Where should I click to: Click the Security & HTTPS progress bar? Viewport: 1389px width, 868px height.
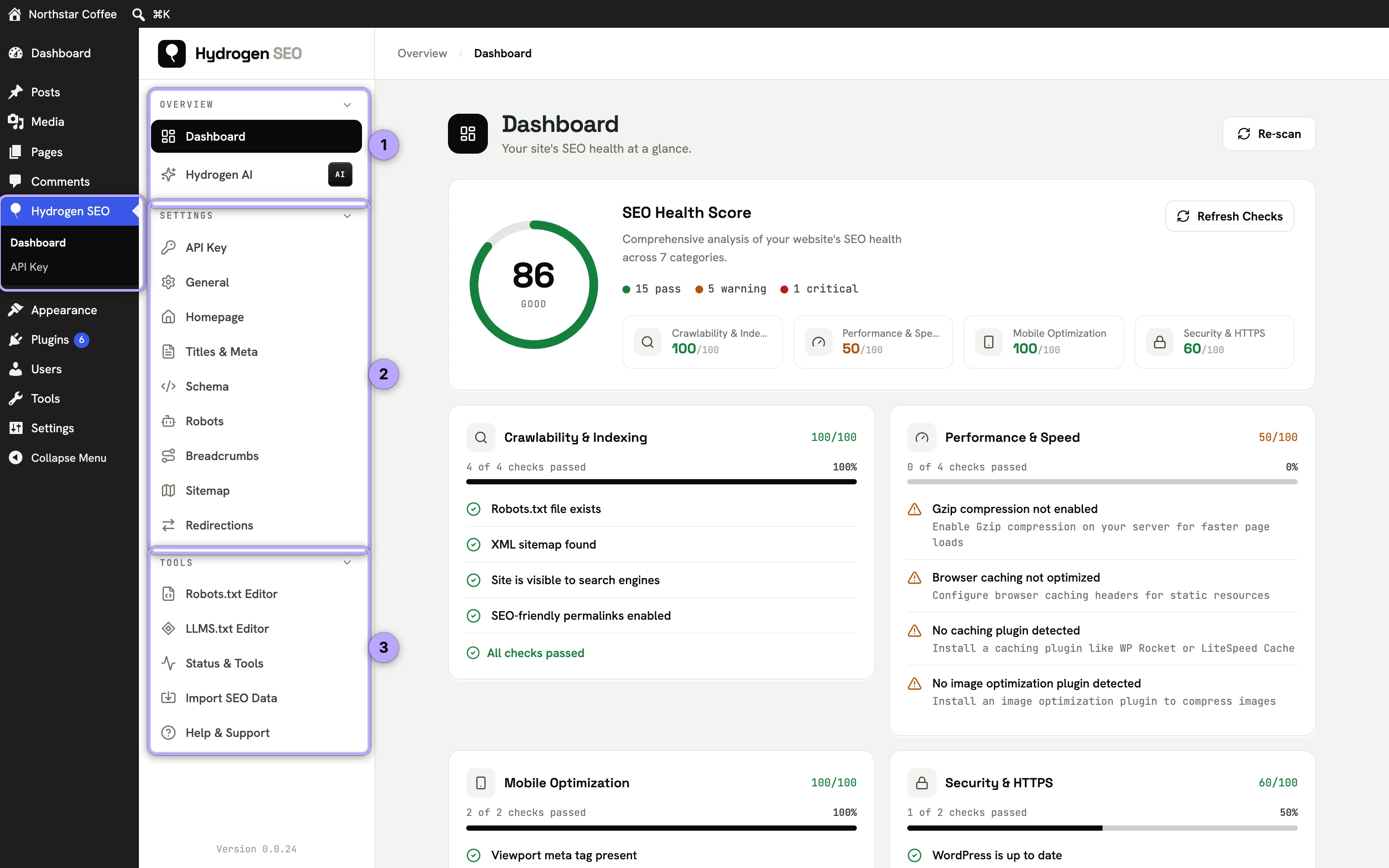pyautogui.click(x=1102, y=828)
